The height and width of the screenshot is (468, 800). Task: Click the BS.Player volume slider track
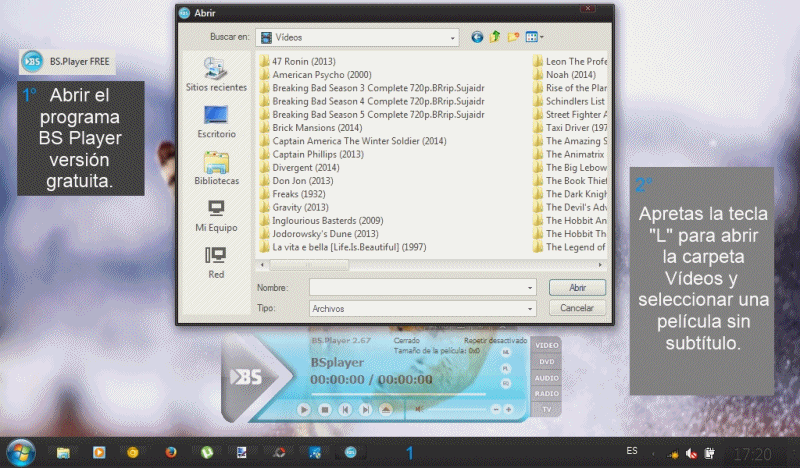coord(457,409)
